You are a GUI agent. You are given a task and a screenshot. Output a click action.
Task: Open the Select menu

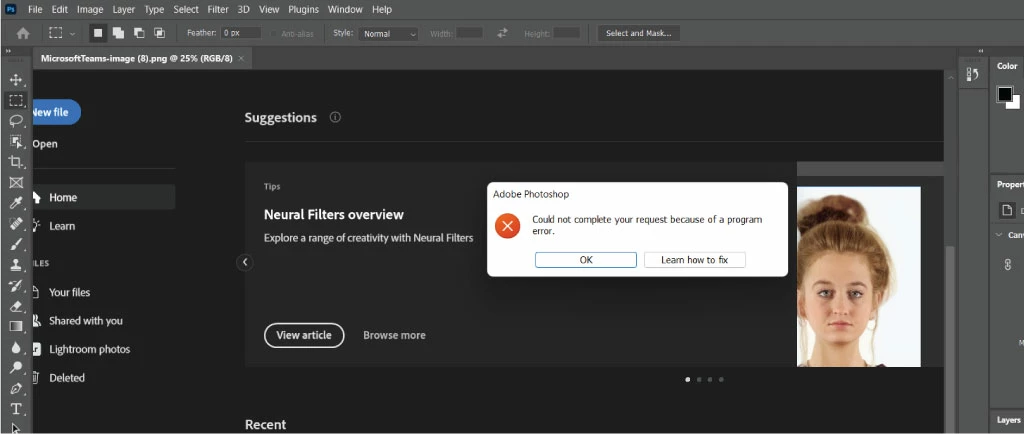click(186, 9)
